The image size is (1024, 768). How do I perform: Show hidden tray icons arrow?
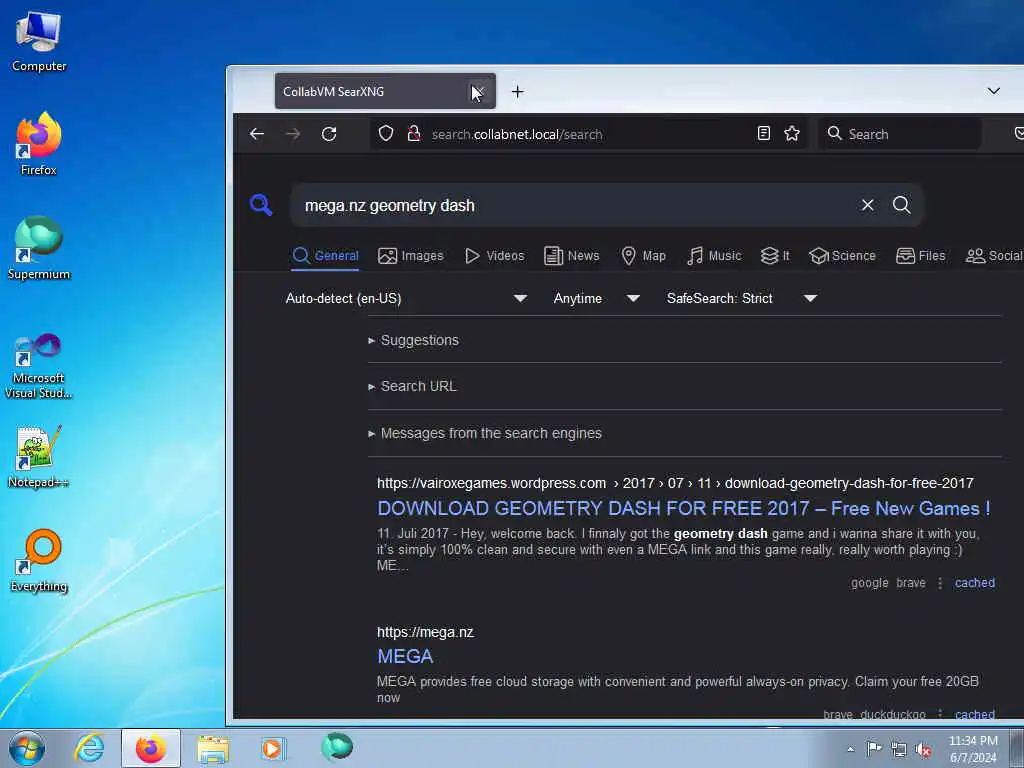pos(850,750)
